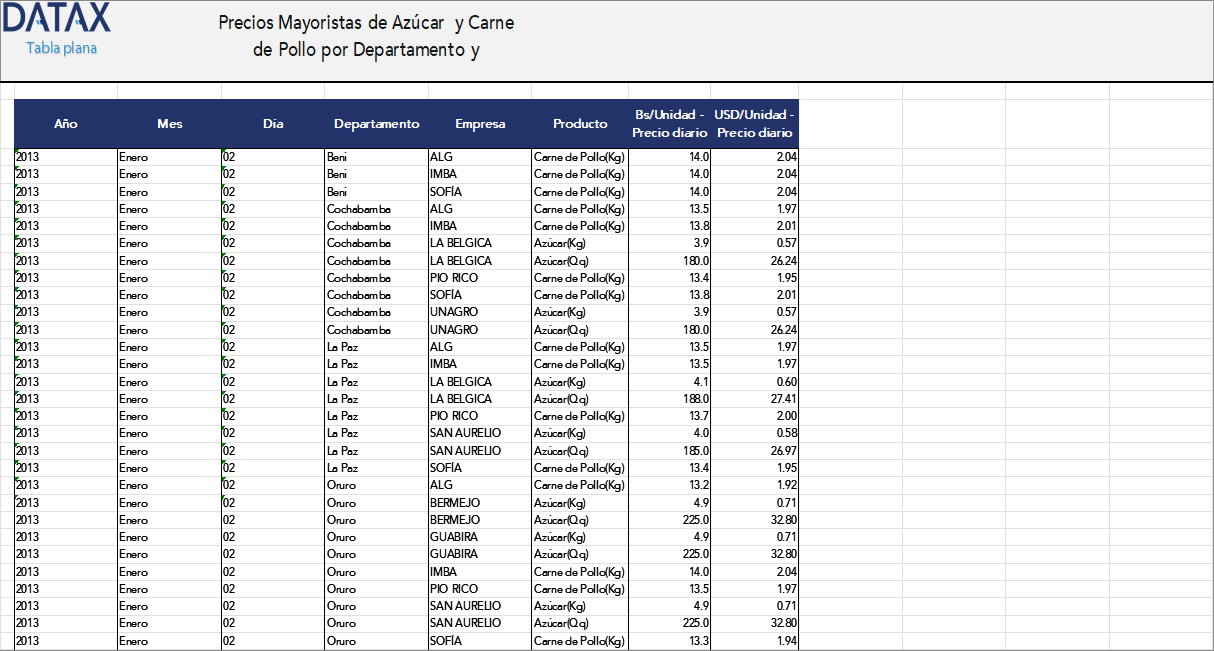Select the "USD/Unidad - Precio diario" header
1214x651 pixels.
coord(753,123)
